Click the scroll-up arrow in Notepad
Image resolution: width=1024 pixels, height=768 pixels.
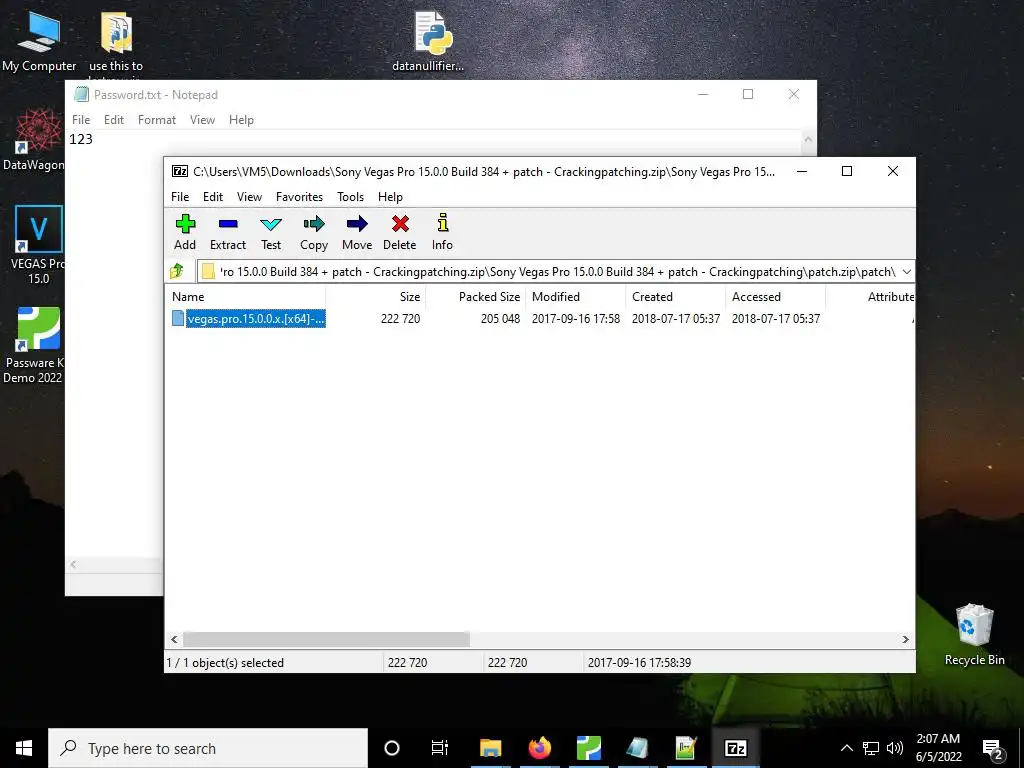click(x=808, y=139)
